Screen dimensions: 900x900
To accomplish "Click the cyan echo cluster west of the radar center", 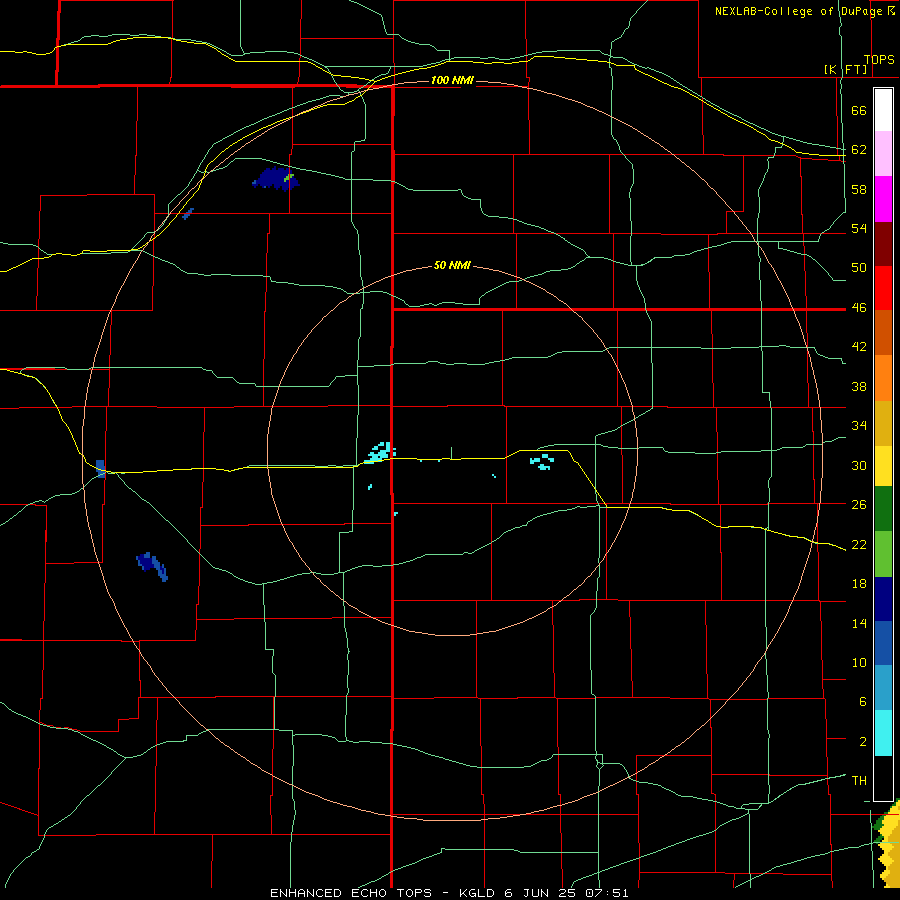I will point(381,452).
